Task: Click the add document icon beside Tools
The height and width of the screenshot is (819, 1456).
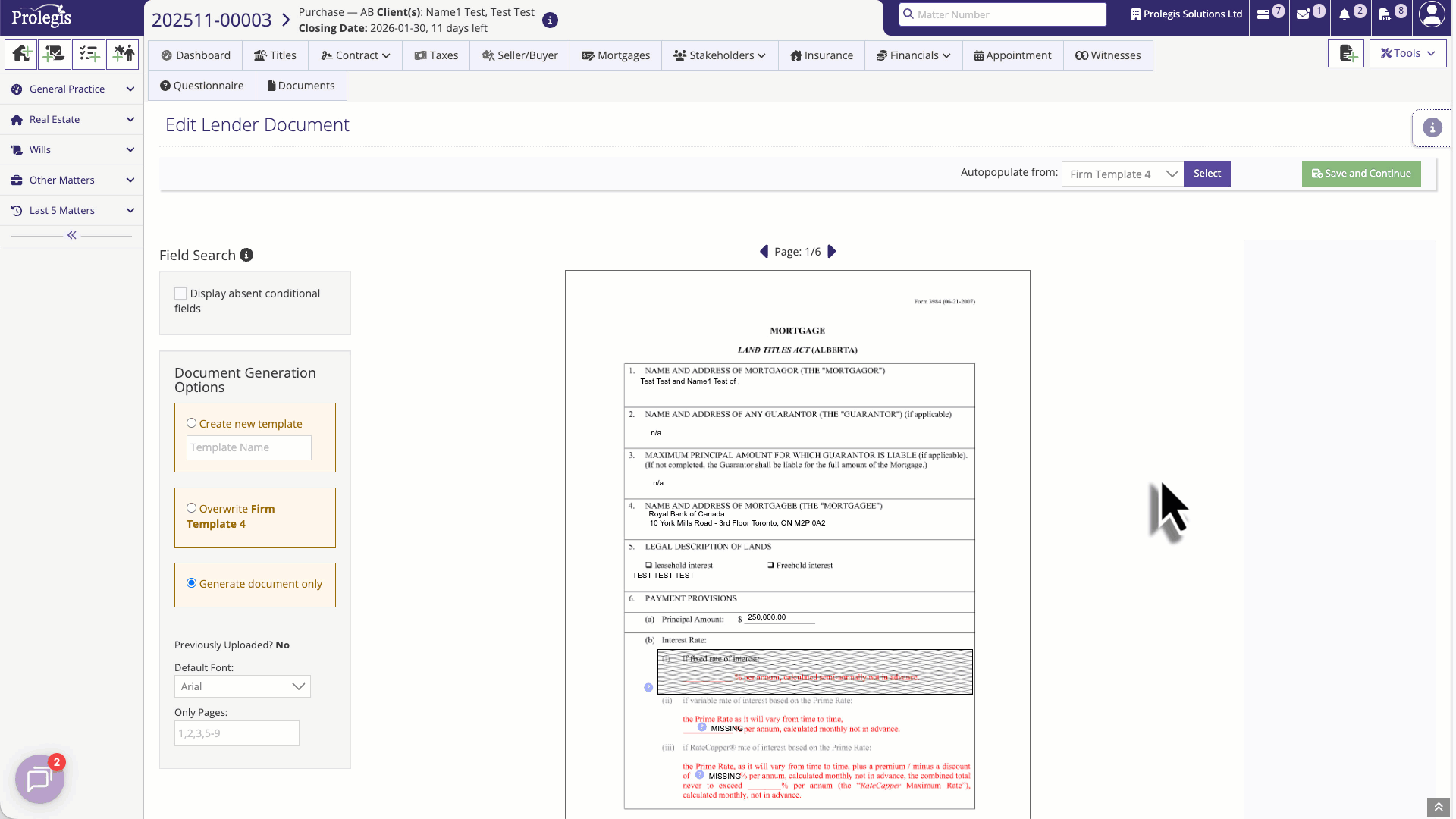Action: coord(1346,54)
